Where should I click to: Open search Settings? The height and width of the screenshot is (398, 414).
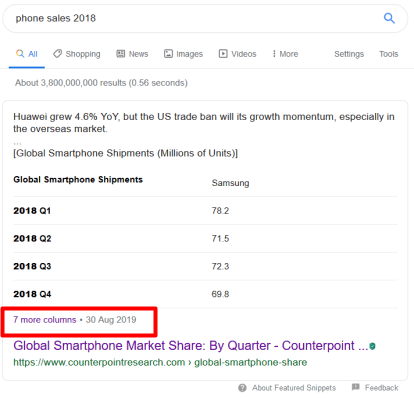[x=349, y=54]
